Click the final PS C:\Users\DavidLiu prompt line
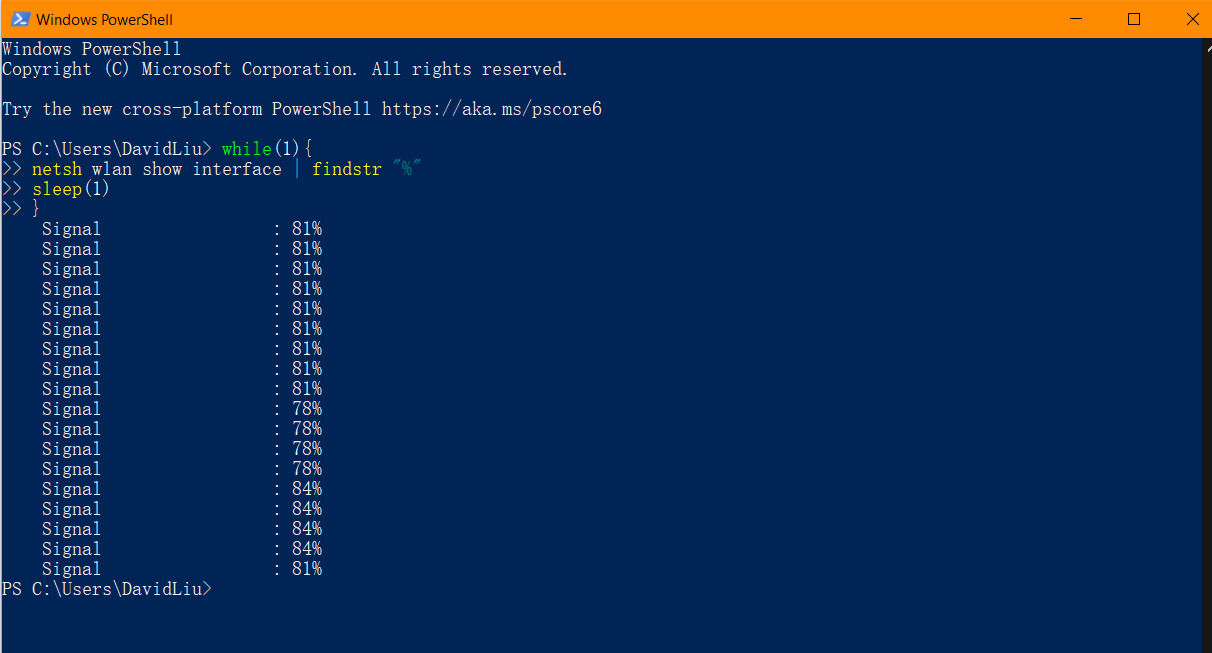 click(106, 589)
